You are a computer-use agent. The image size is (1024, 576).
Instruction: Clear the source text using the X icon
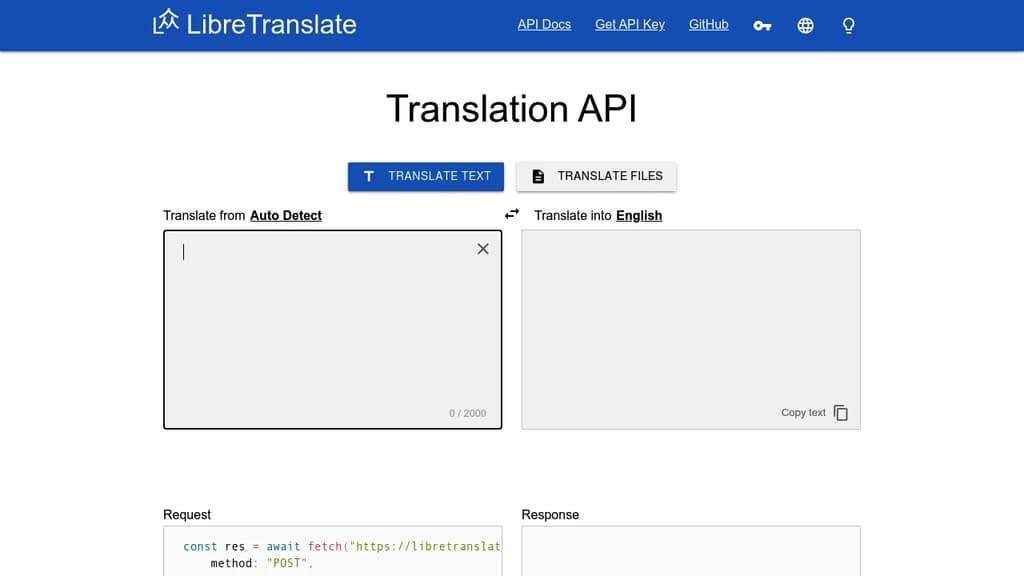coord(483,248)
